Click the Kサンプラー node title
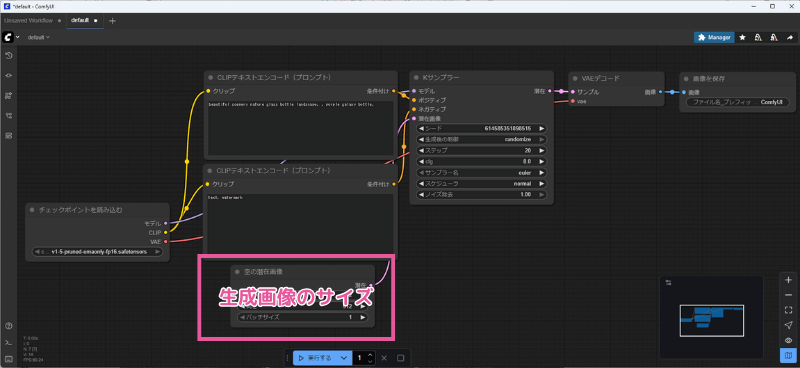Image resolution: width=800 pixels, height=368 pixels. click(x=441, y=78)
